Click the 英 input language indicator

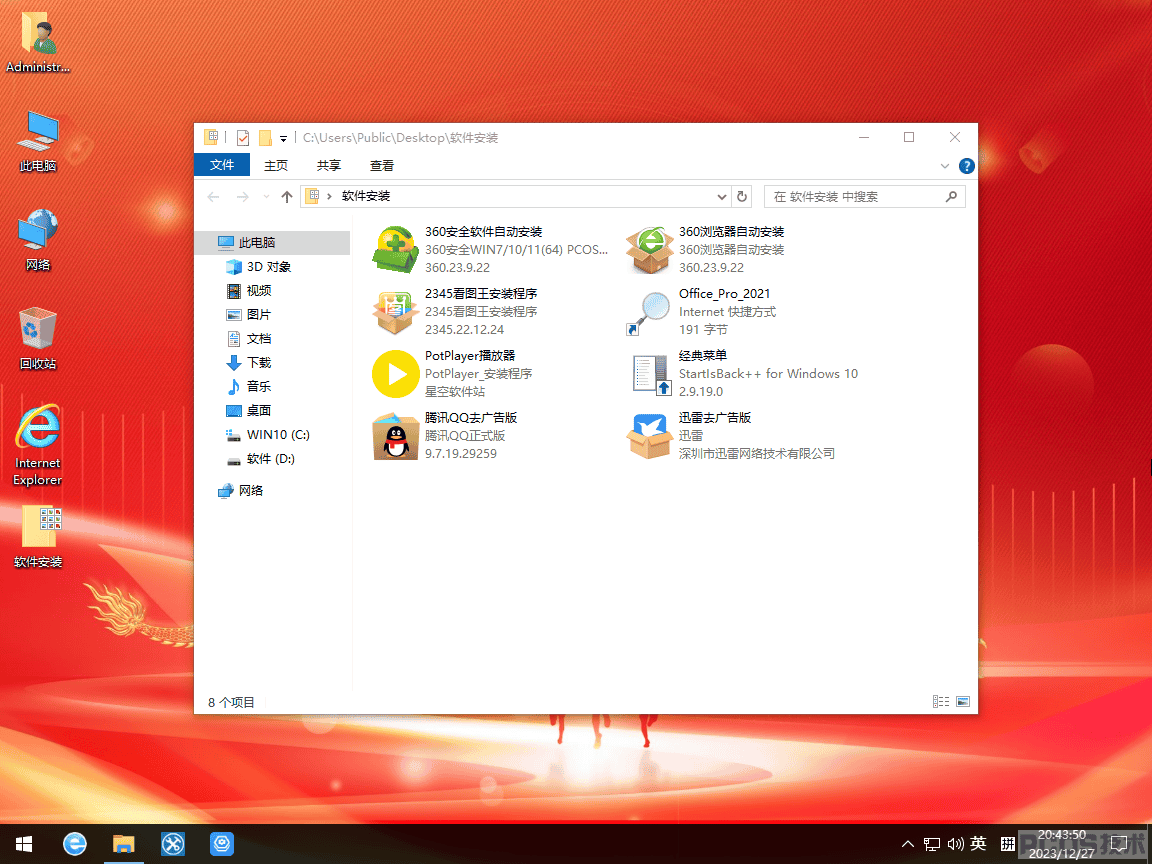(978, 843)
